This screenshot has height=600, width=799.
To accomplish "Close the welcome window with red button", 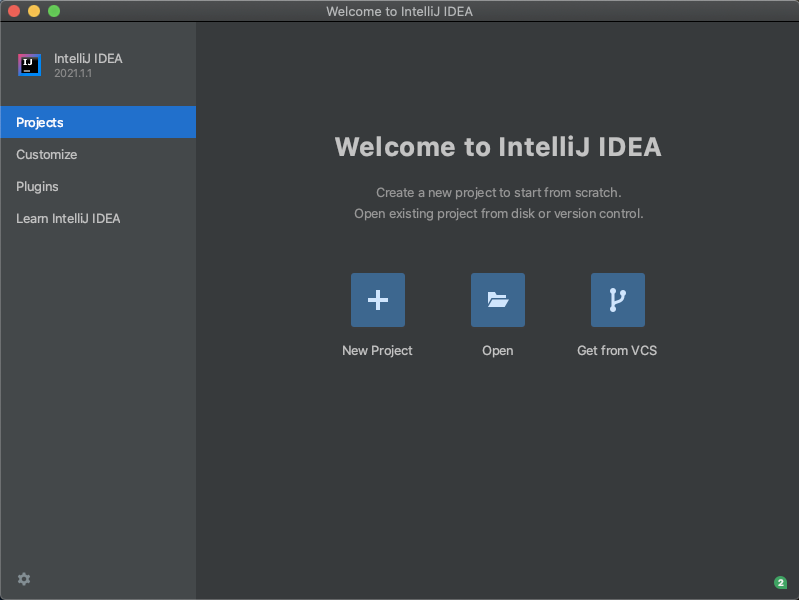I will pos(14,11).
